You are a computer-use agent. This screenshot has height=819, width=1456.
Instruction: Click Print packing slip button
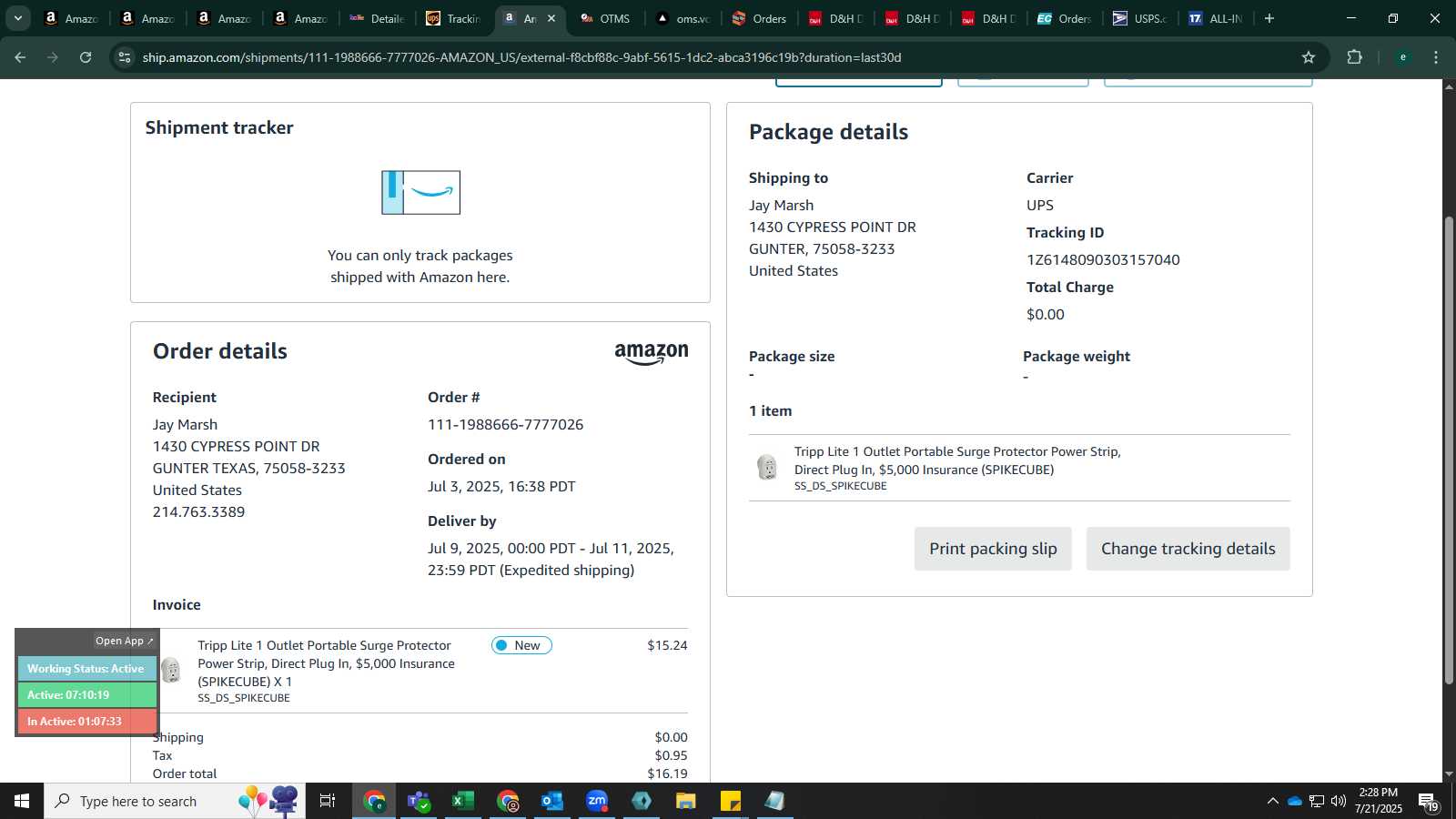pos(993,549)
